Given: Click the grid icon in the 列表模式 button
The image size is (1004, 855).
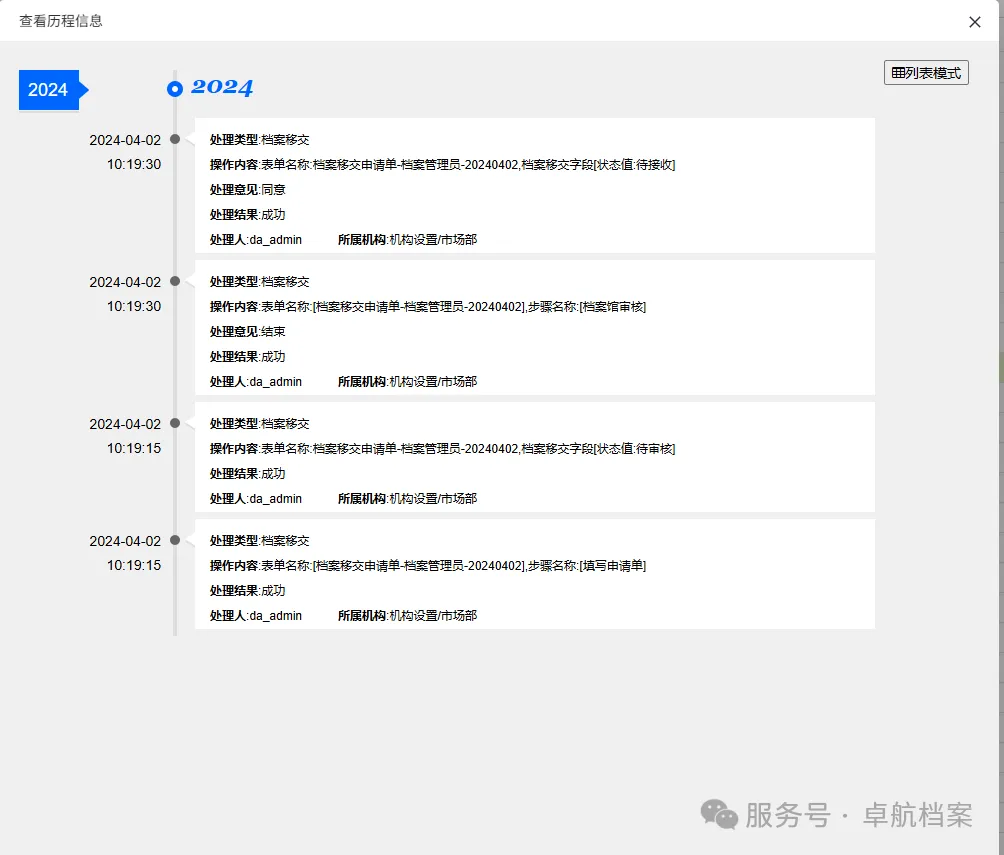Looking at the screenshot, I should tap(898, 73).
